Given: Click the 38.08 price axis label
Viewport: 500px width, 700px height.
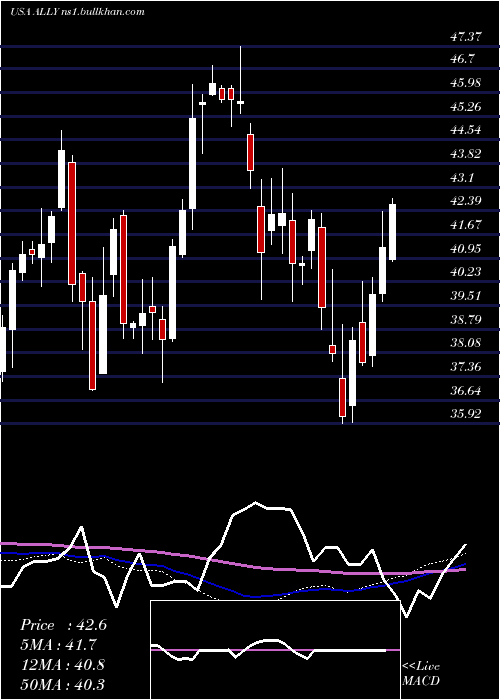Looking at the screenshot, I should (466, 343).
